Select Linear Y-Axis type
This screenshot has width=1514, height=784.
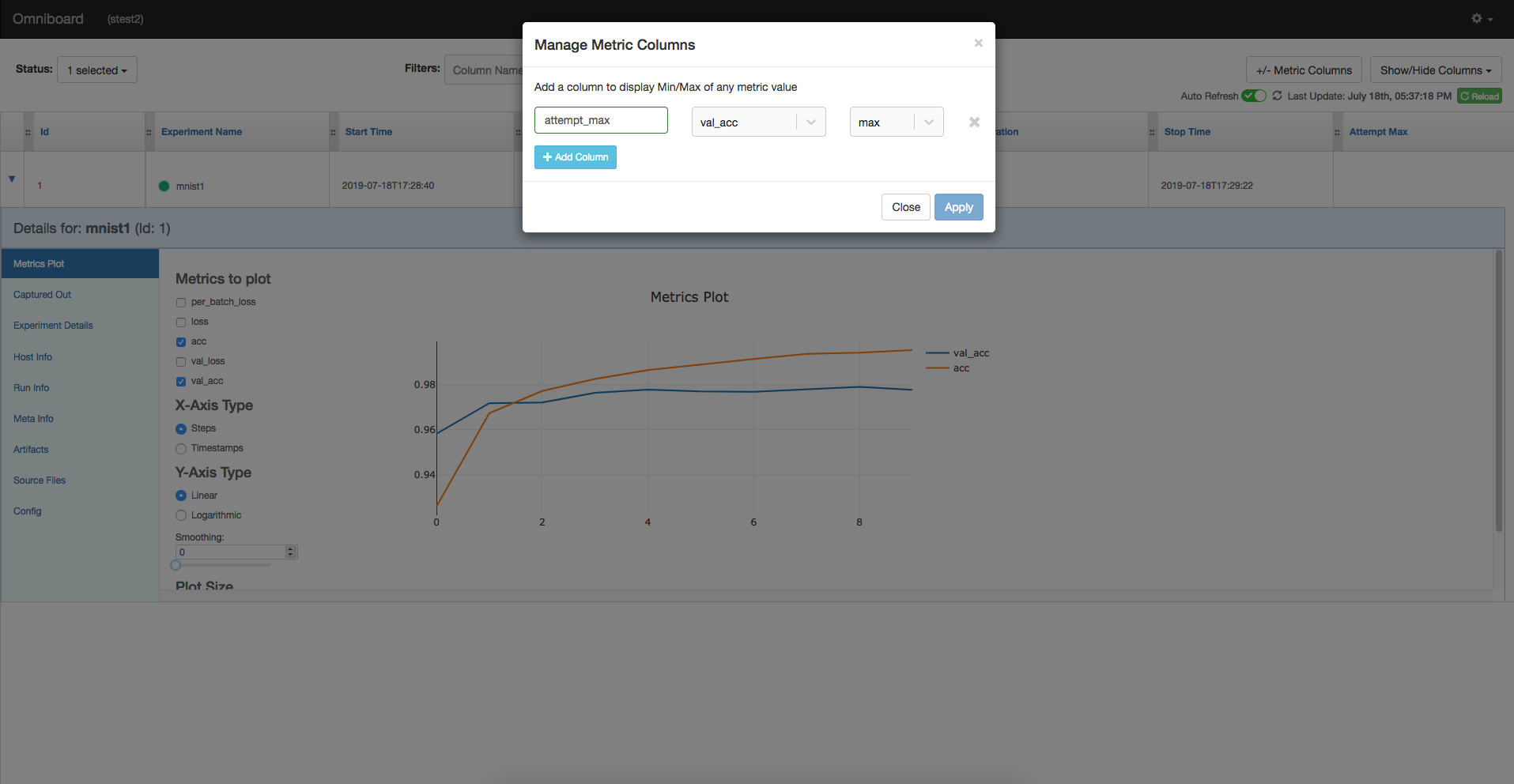tap(181, 496)
